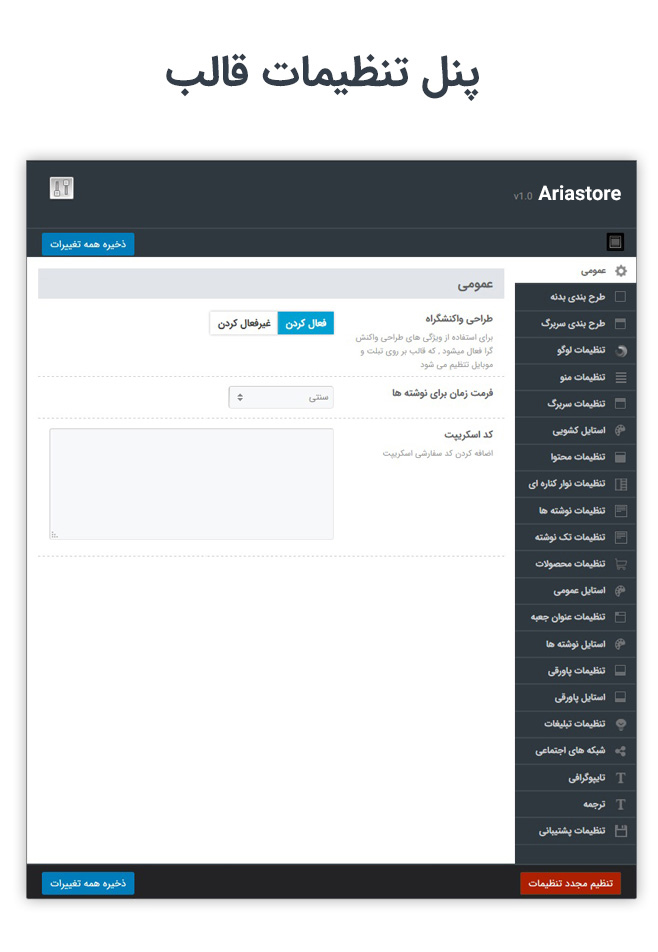The height and width of the screenshot is (952, 658).
Task: Disable responsive design with غیرفعال کردن
Action: (244, 324)
